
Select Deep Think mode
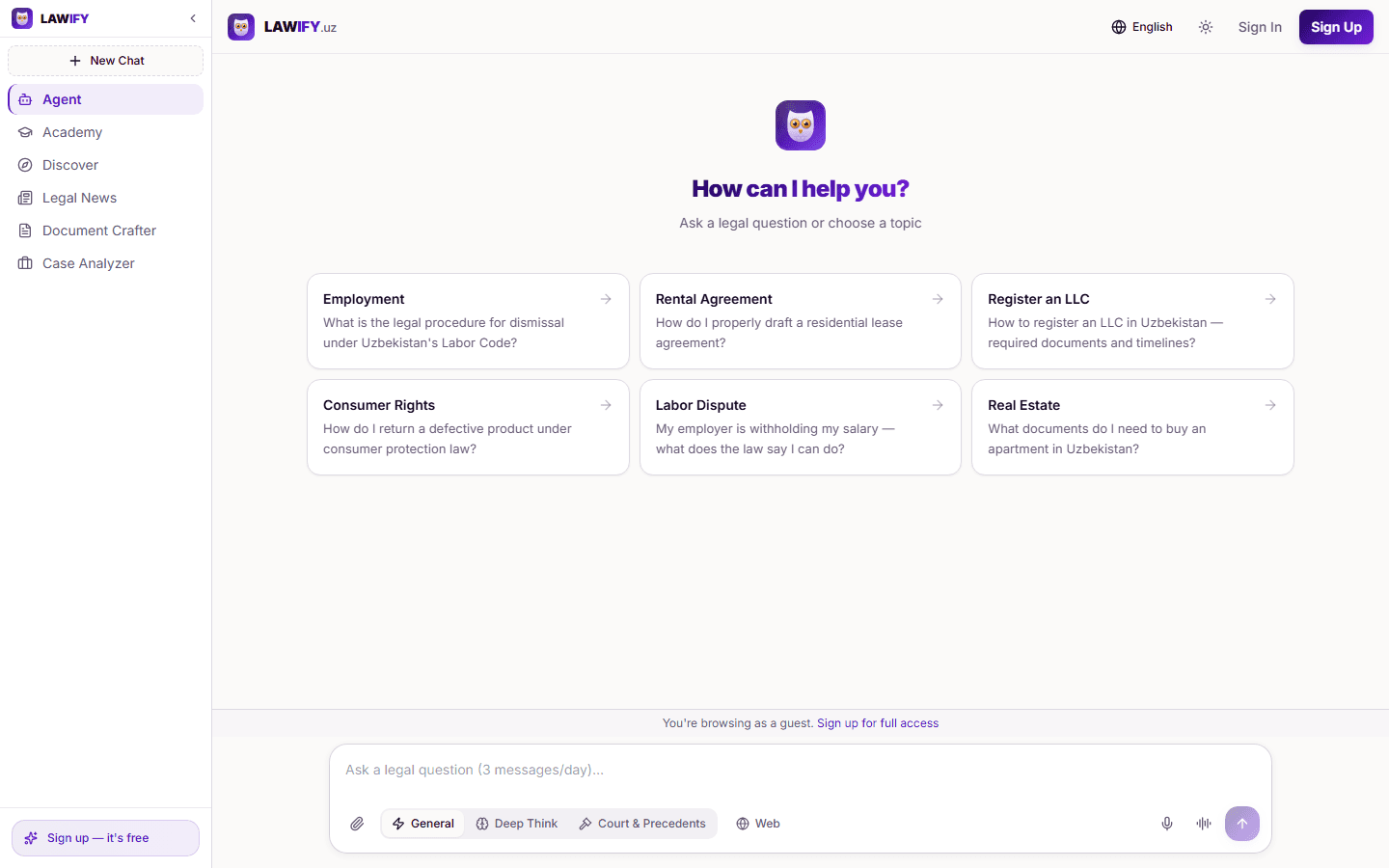517,824
